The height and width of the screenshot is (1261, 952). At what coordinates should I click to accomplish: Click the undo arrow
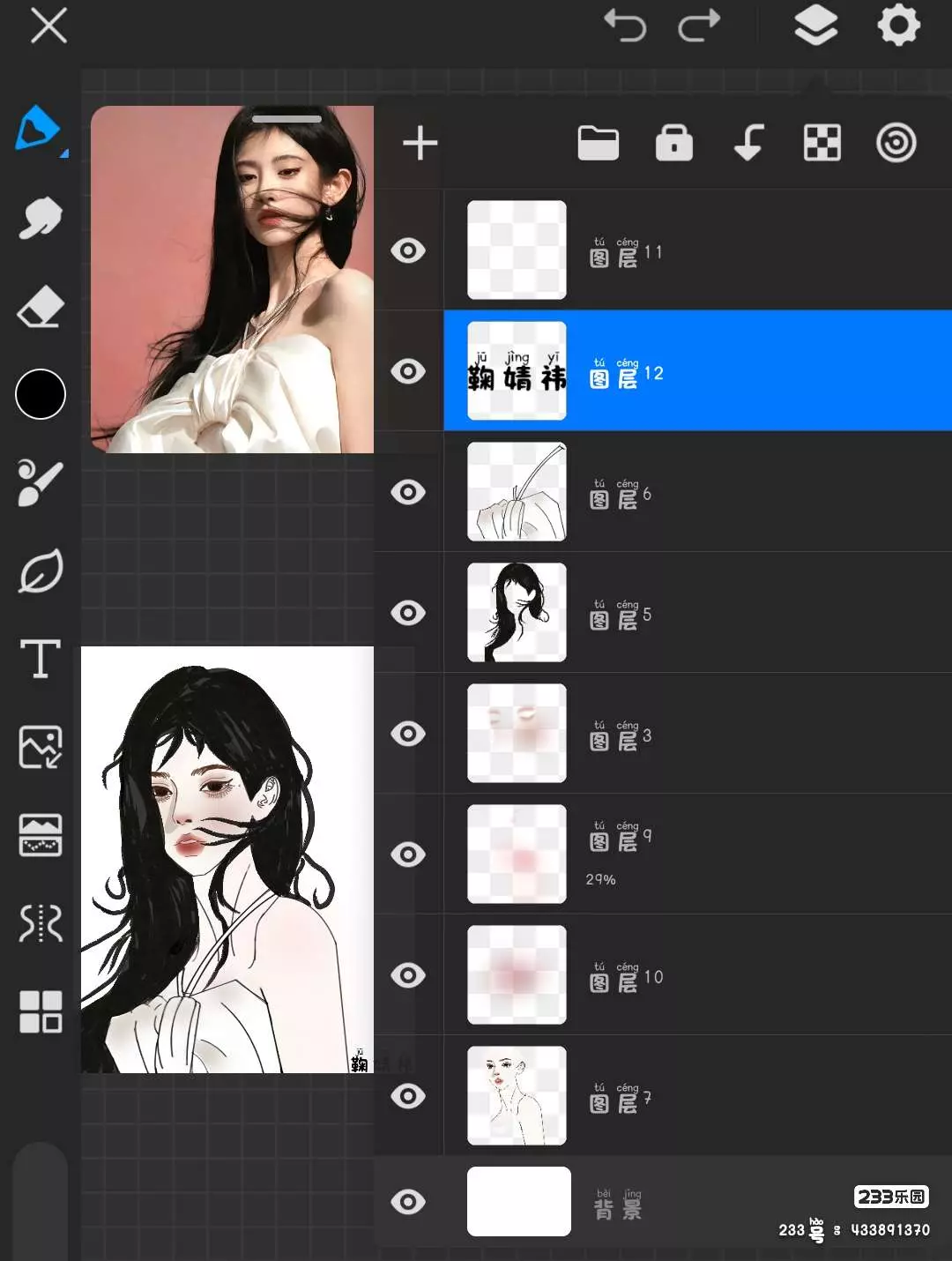625,26
